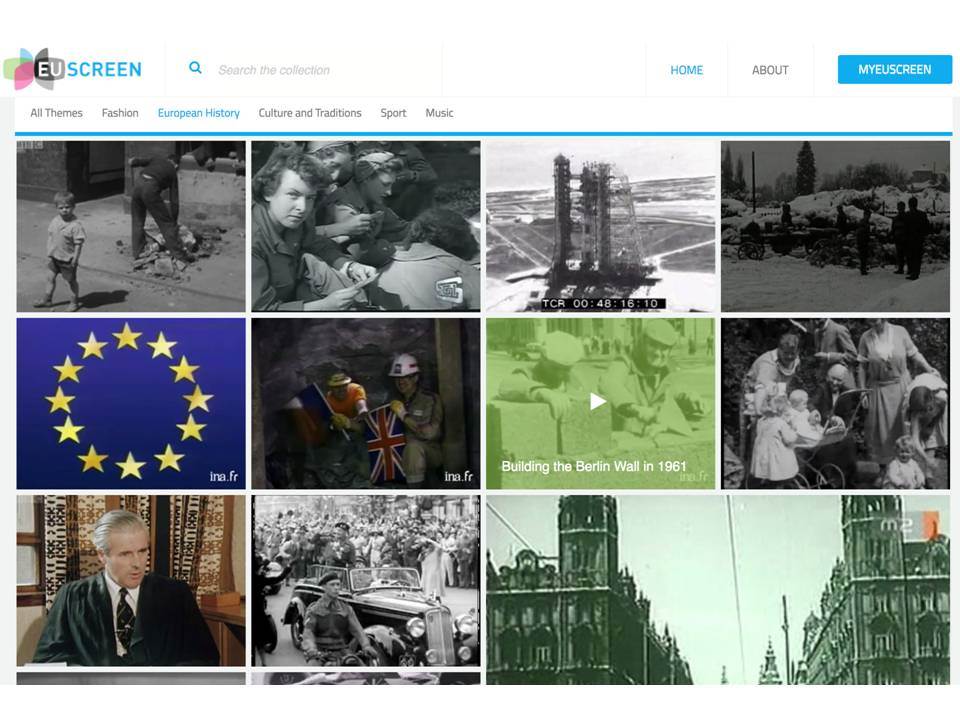Open the snowy street with soldiers thumbnail
Viewport: 960px width, 720px height.
835,227
